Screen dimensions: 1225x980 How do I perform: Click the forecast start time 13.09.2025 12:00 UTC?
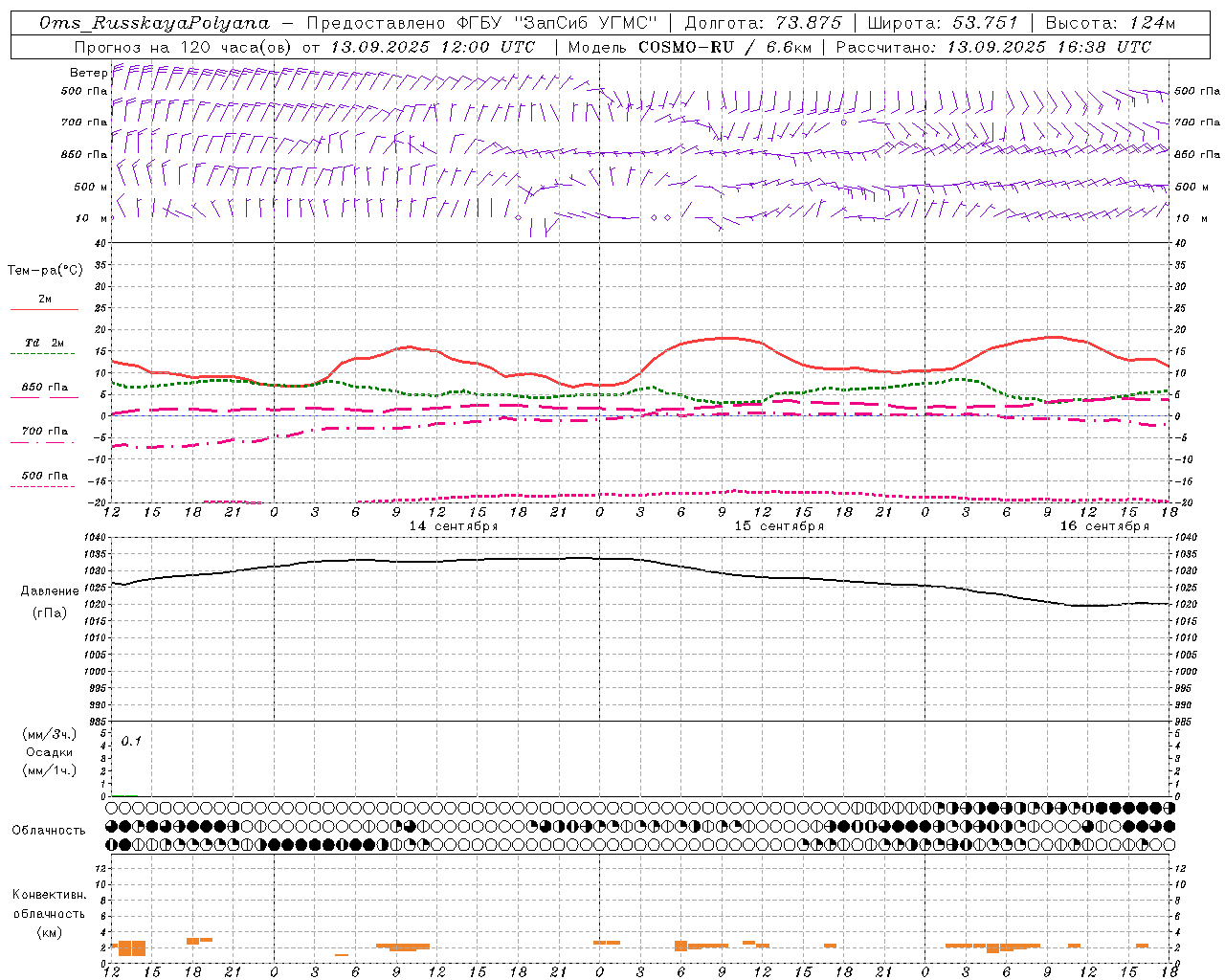click(433, 47)
